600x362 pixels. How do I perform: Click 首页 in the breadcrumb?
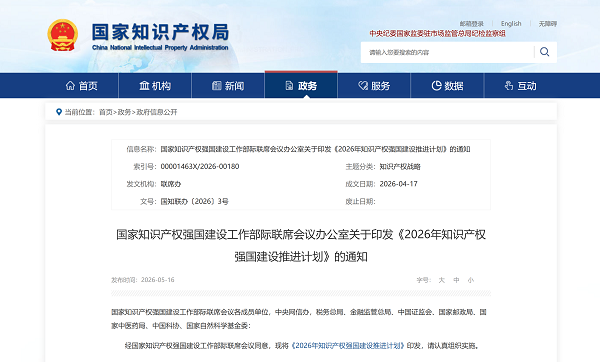pyautogui.click(x=106, y=112)
